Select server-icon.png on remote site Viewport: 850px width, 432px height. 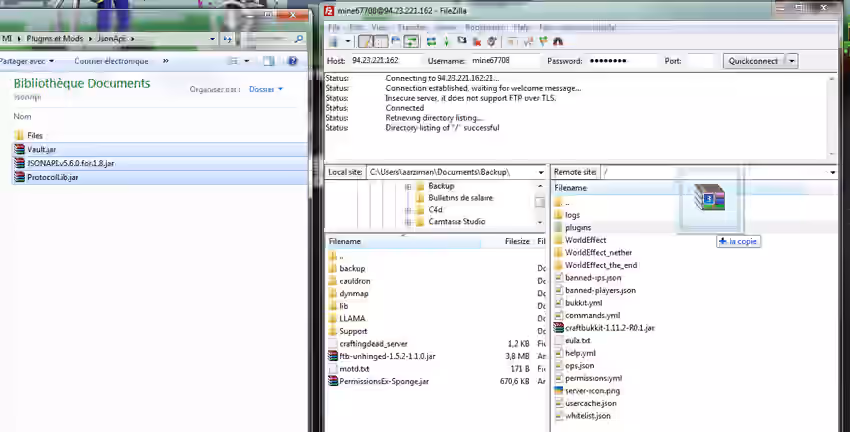593,391
